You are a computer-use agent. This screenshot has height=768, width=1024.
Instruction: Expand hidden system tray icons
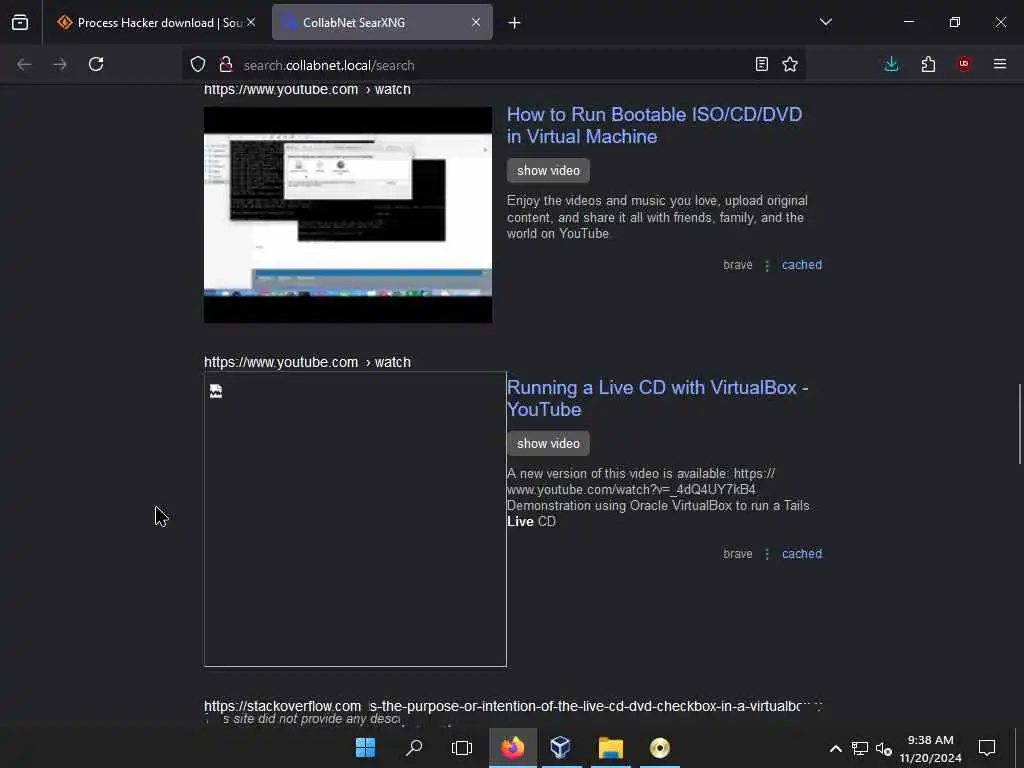tap(835, 748)
